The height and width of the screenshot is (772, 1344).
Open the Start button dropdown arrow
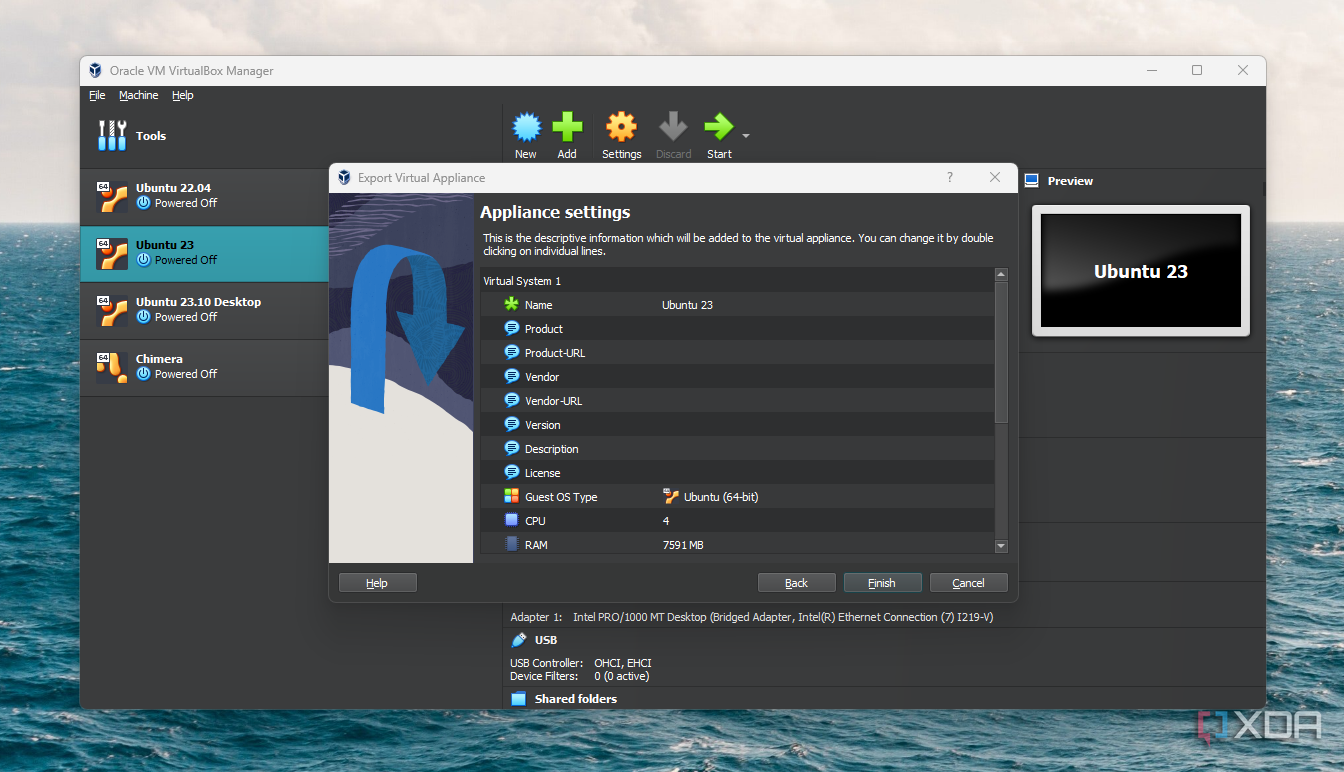tap(745, 135)
